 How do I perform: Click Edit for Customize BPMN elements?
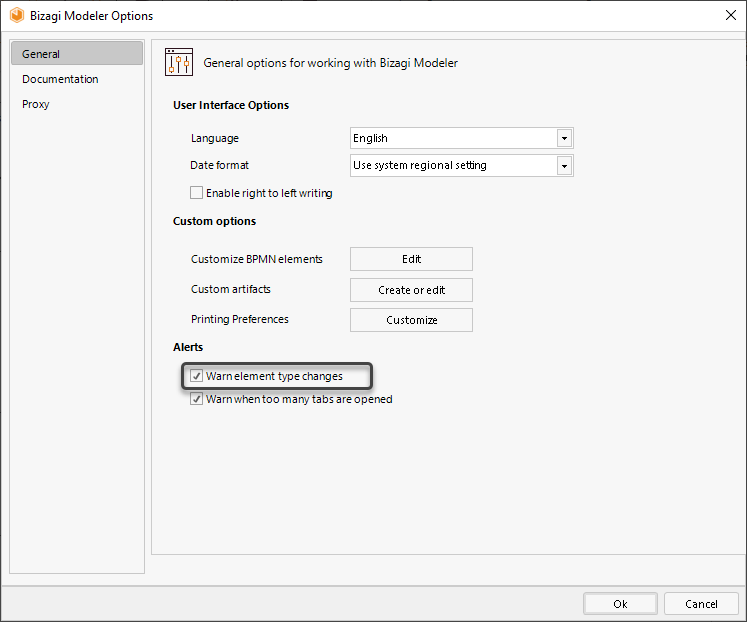411,259
